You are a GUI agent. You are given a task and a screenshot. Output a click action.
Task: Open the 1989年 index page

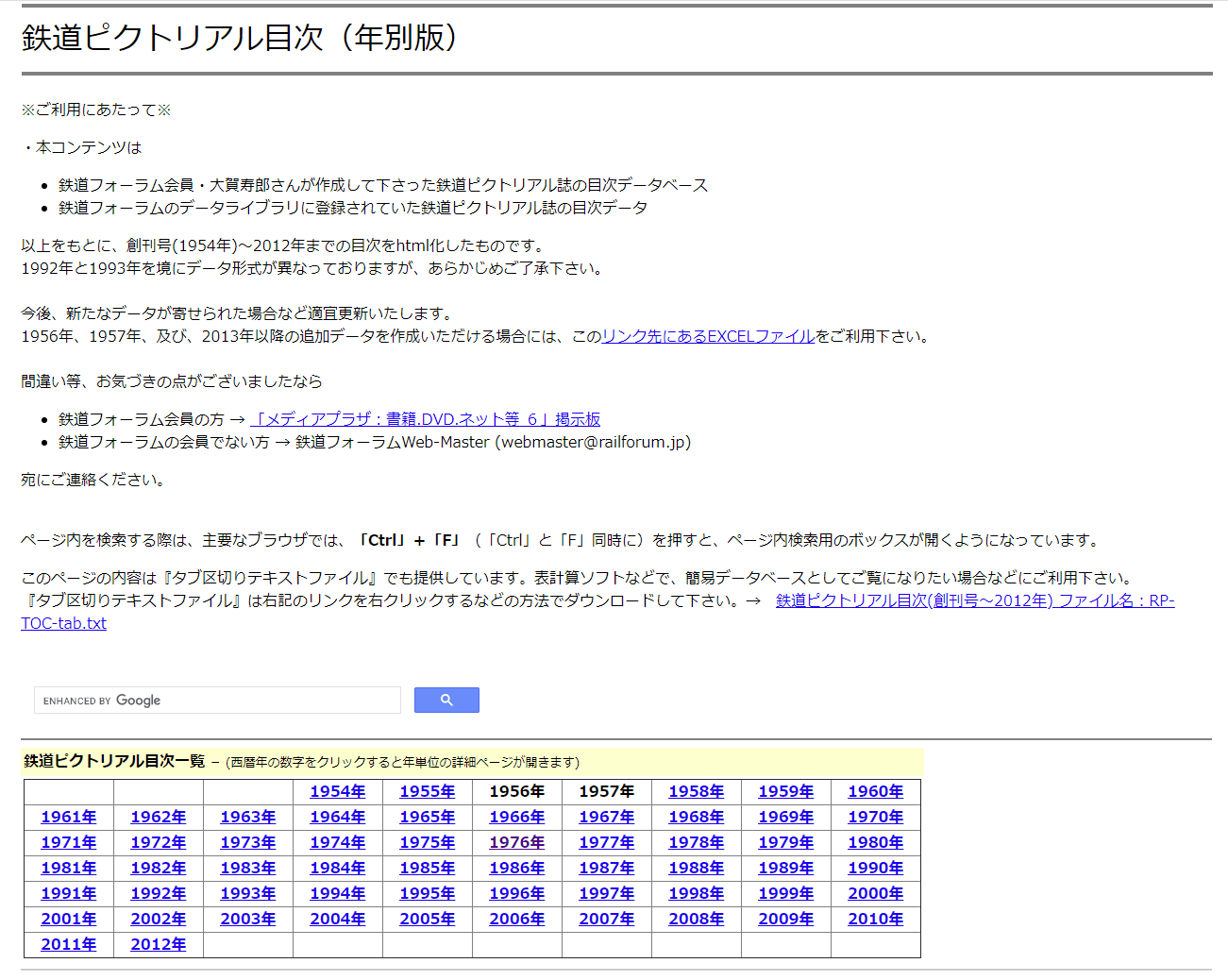[786, 868]
